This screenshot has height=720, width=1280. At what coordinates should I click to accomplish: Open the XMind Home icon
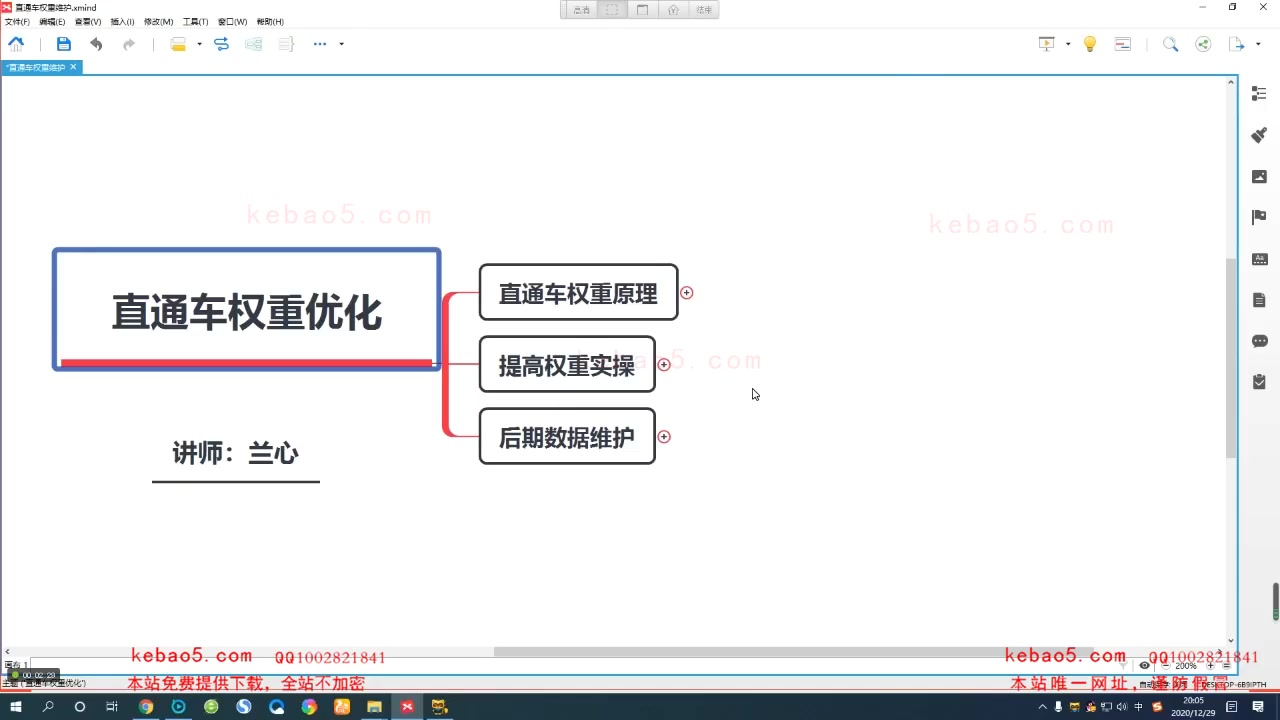(16, 44)
